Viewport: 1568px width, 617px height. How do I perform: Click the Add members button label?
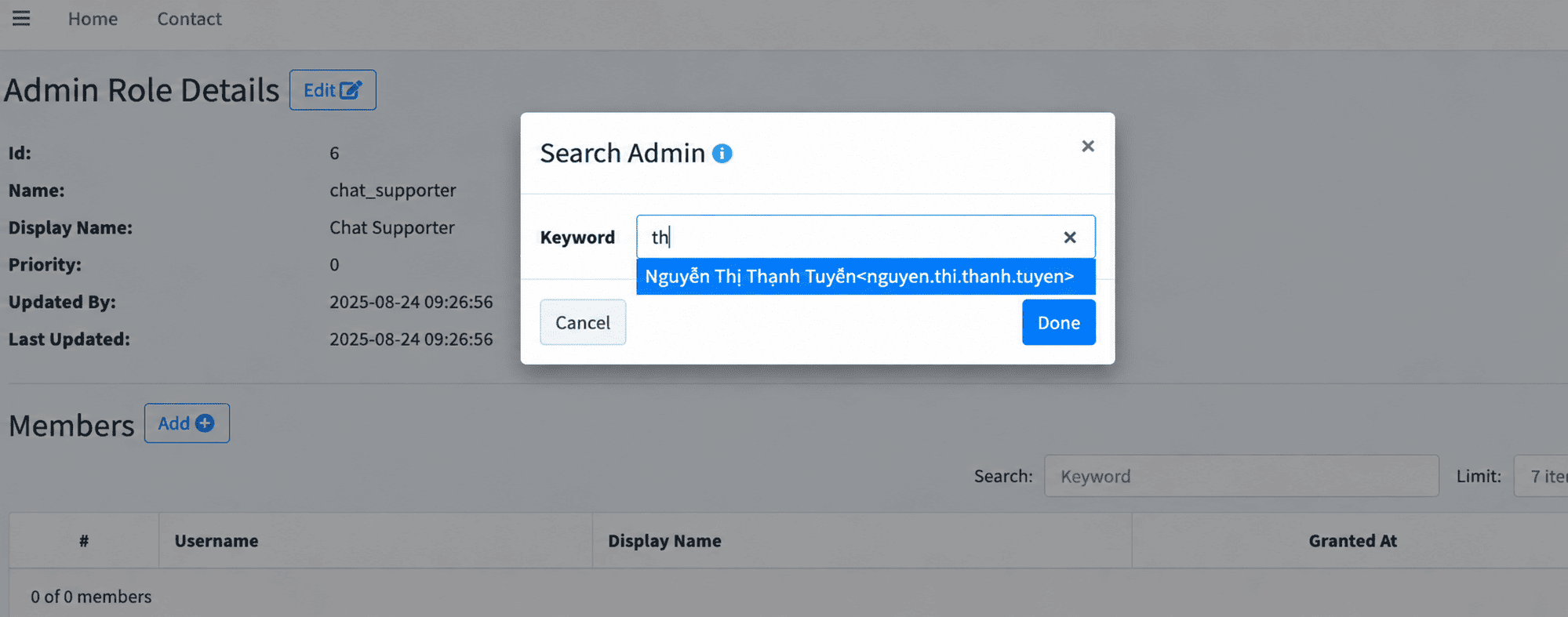tap(173, 423)
